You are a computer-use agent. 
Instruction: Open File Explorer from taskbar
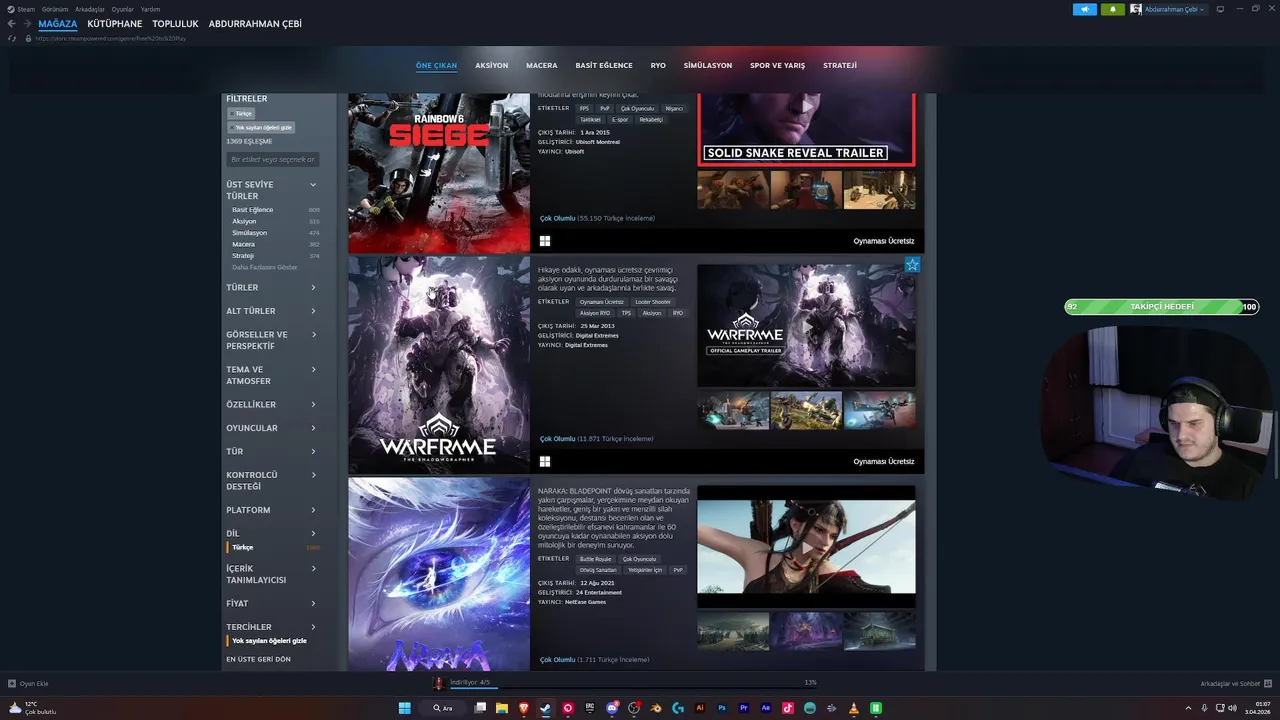click(x=502, y=708)
